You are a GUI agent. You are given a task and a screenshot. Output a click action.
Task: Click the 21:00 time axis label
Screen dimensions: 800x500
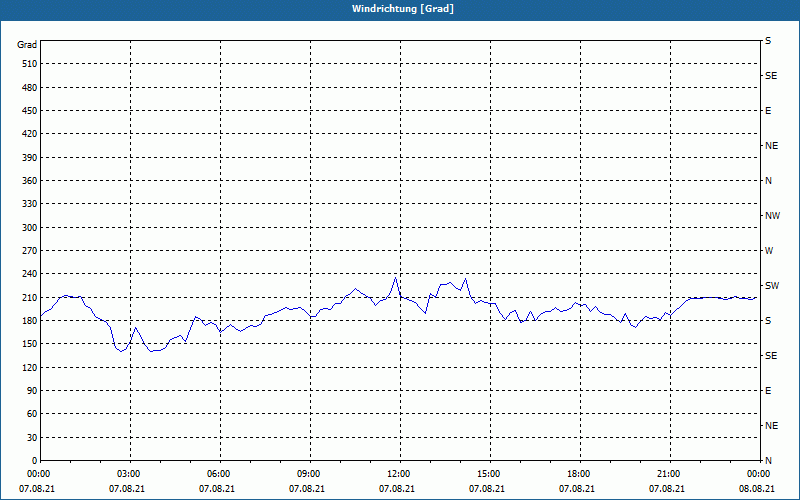click(x=669, y=474)
